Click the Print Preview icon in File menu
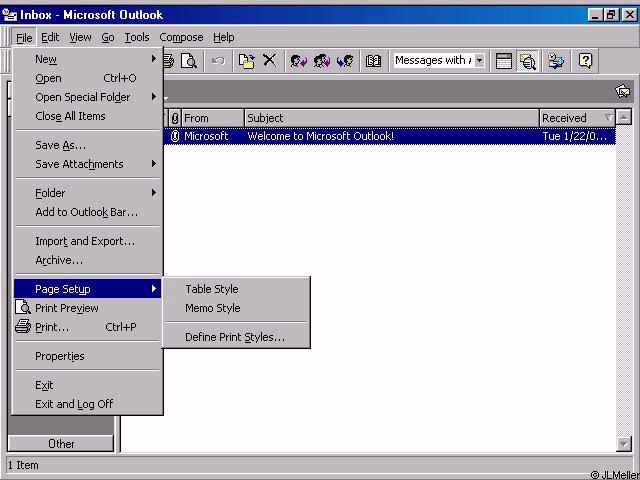The width and height of the screenshot is (640, 480). pyautogui.click(x=22, y=307)
